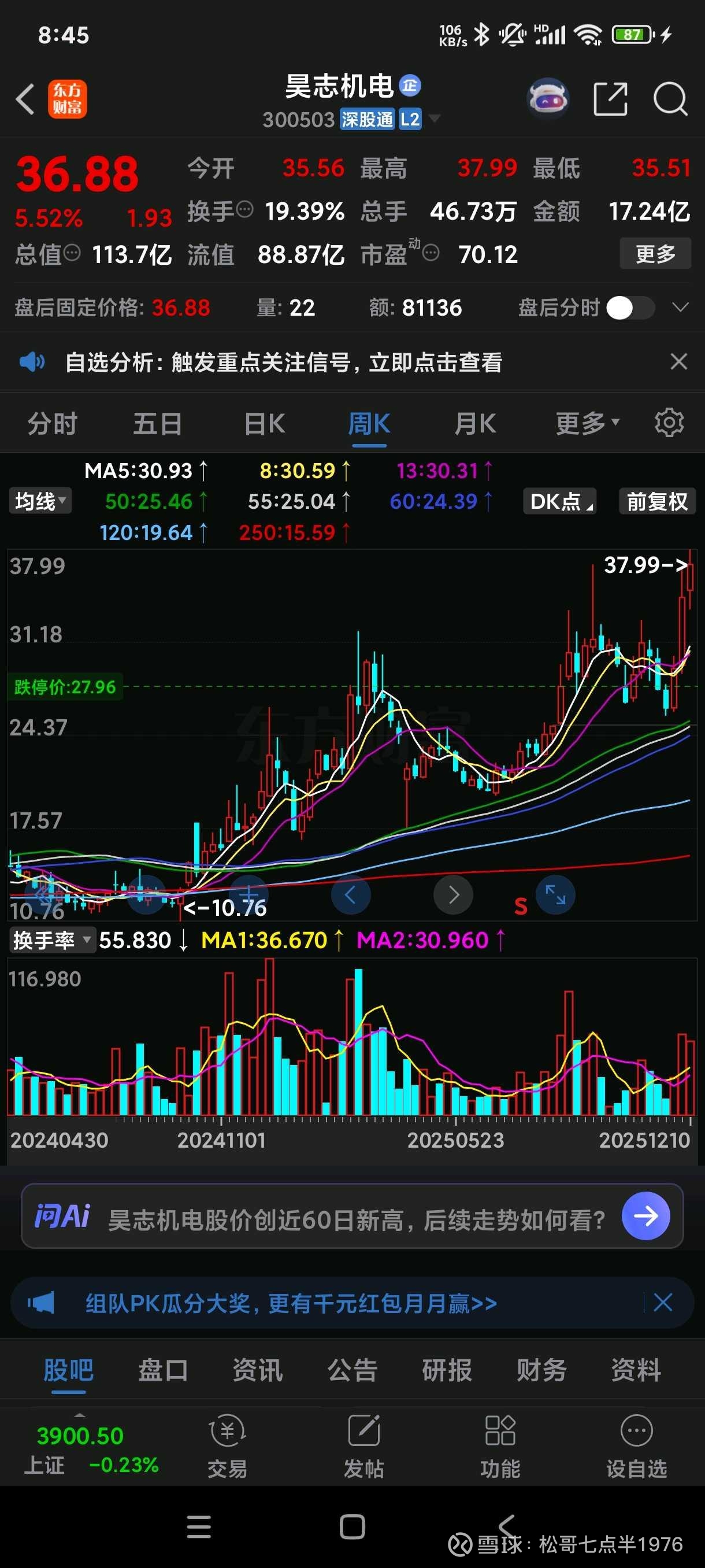Open the Eastmoney orange logo
This screenshot has width=705, height=1568.
click(x=68, y=99)
